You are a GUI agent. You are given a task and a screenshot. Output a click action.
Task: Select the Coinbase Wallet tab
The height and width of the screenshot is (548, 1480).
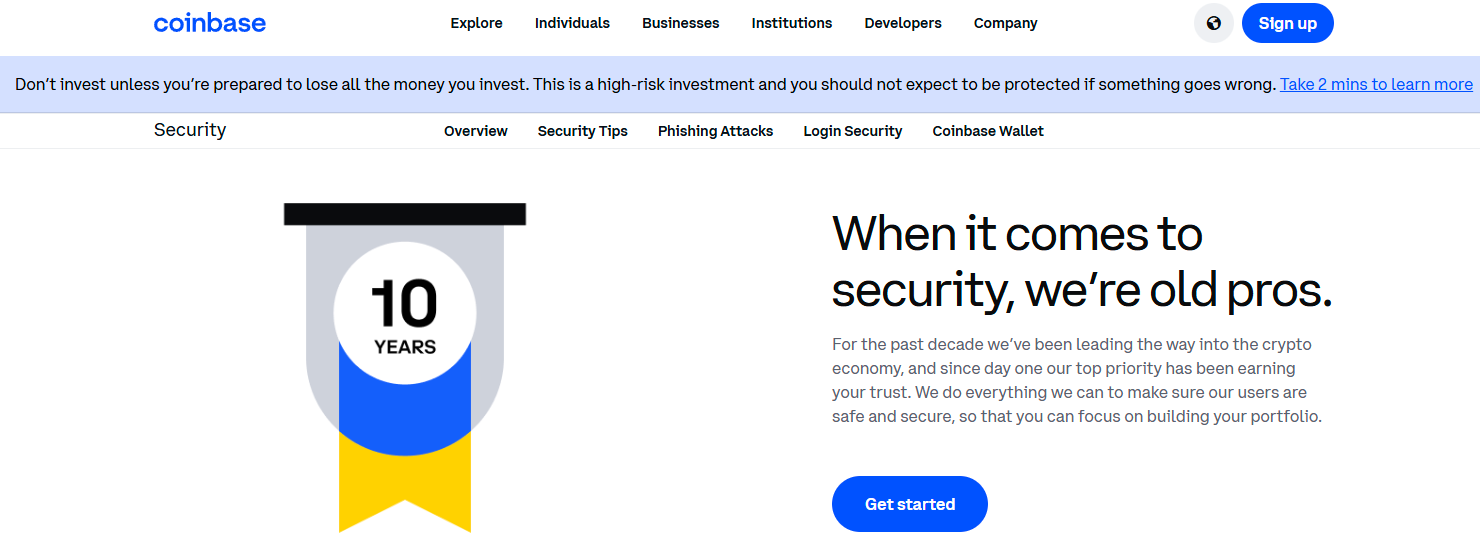988,131
